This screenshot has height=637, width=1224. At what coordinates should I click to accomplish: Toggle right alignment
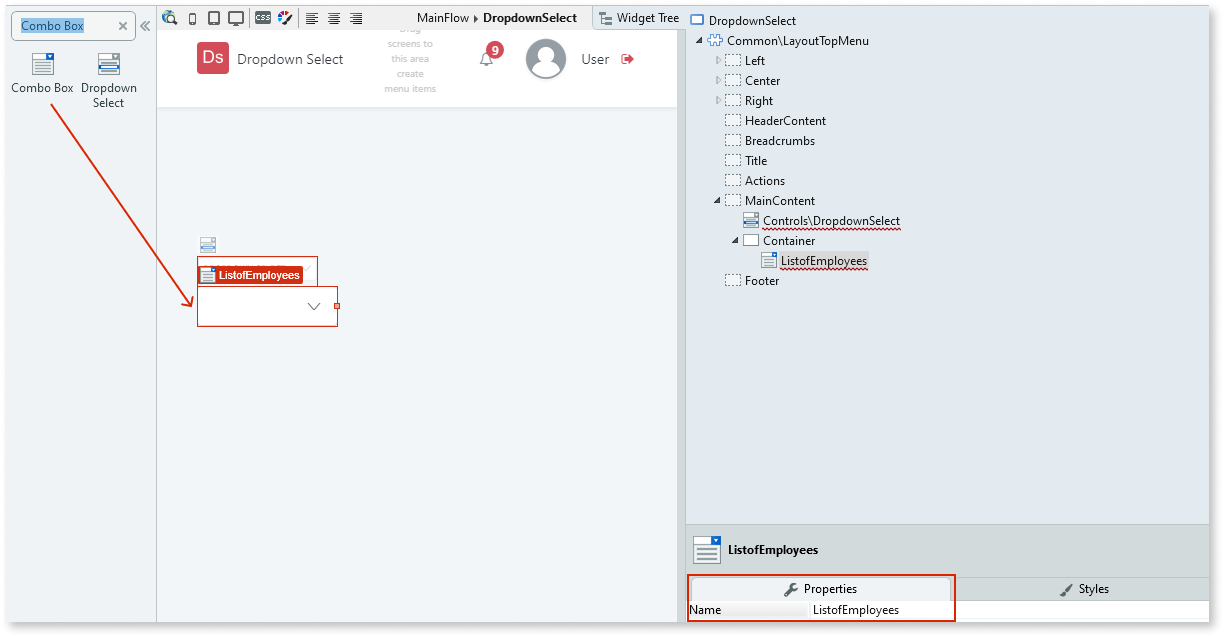coord(356,17)
